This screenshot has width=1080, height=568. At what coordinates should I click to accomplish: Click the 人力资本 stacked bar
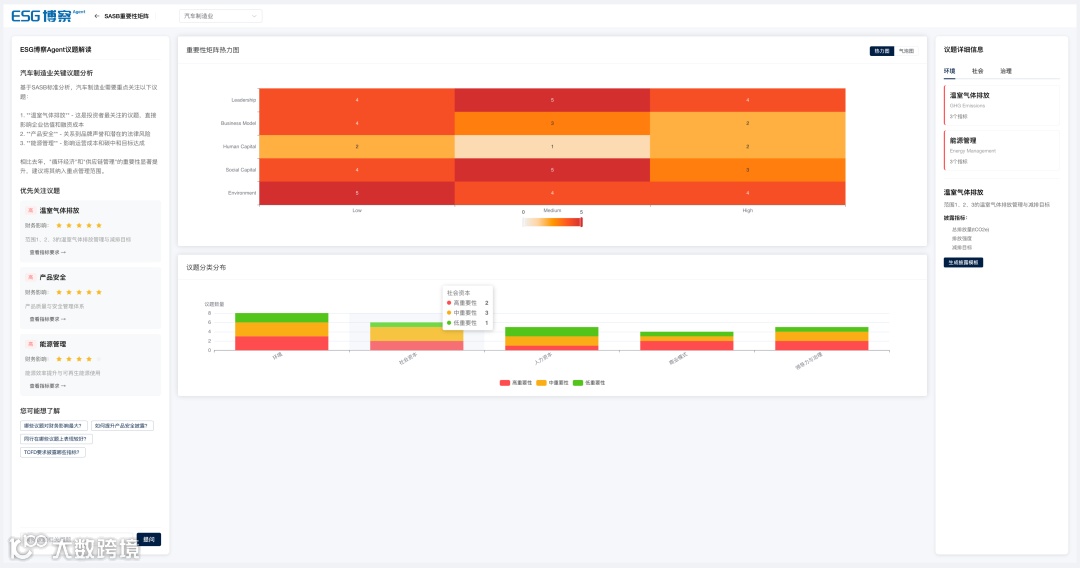pyautogui.click(x=552, y=339)
